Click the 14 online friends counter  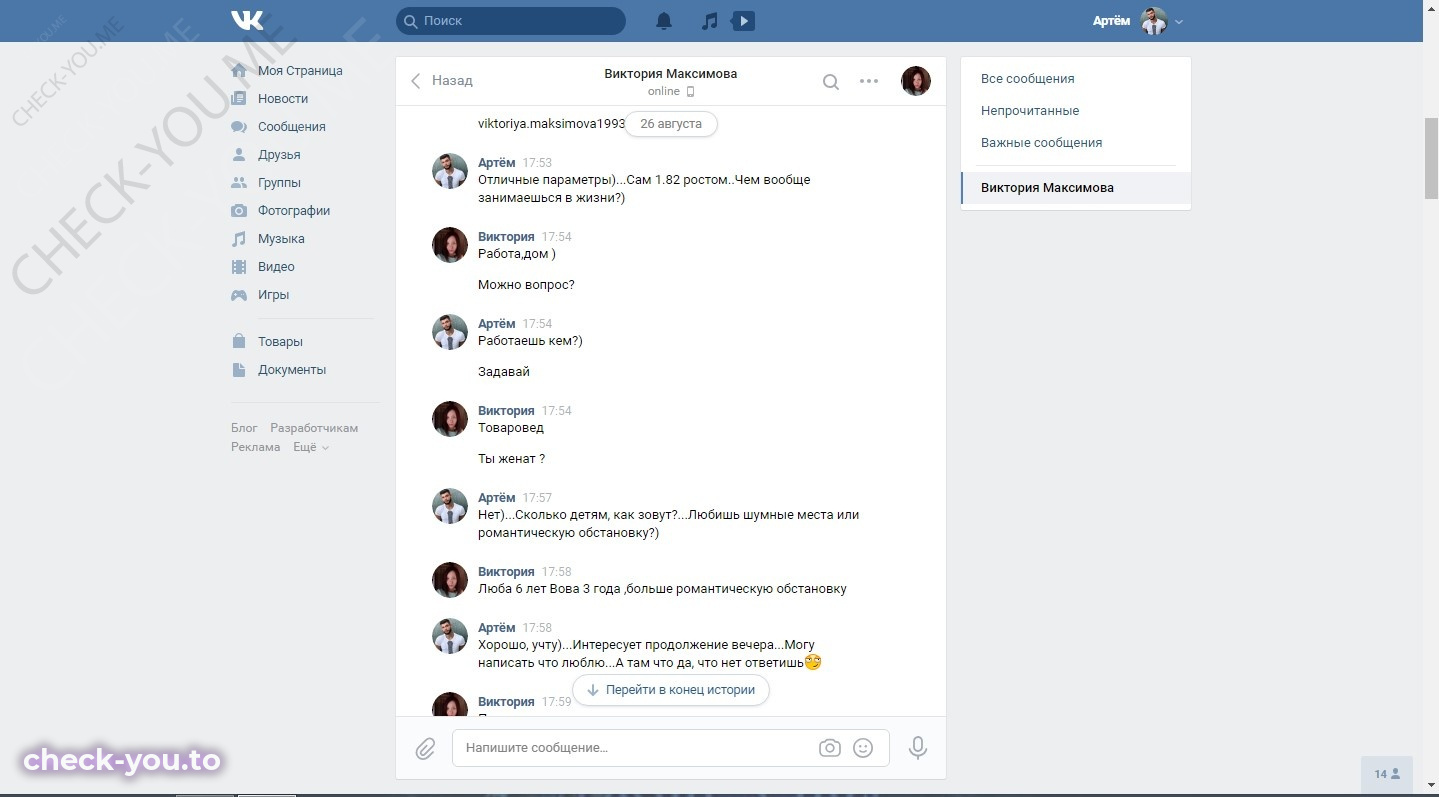(1387, 774)
